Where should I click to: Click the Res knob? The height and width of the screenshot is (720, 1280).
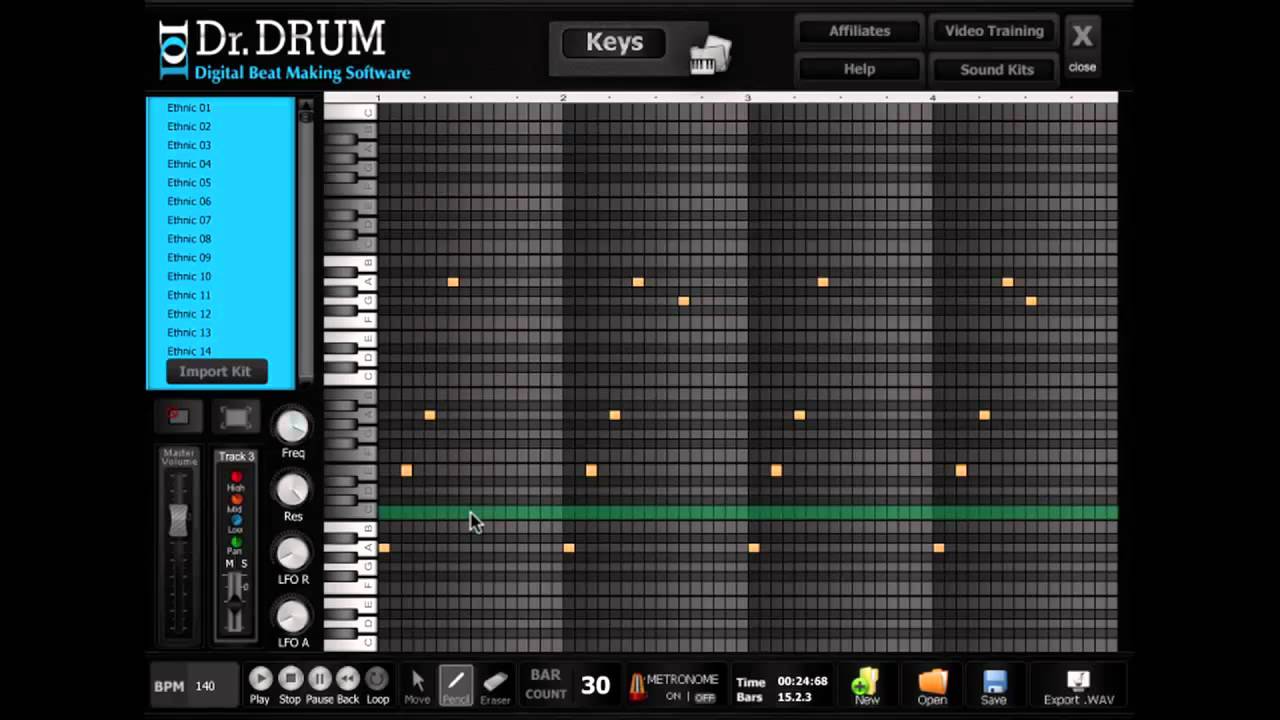click(292, 490)
